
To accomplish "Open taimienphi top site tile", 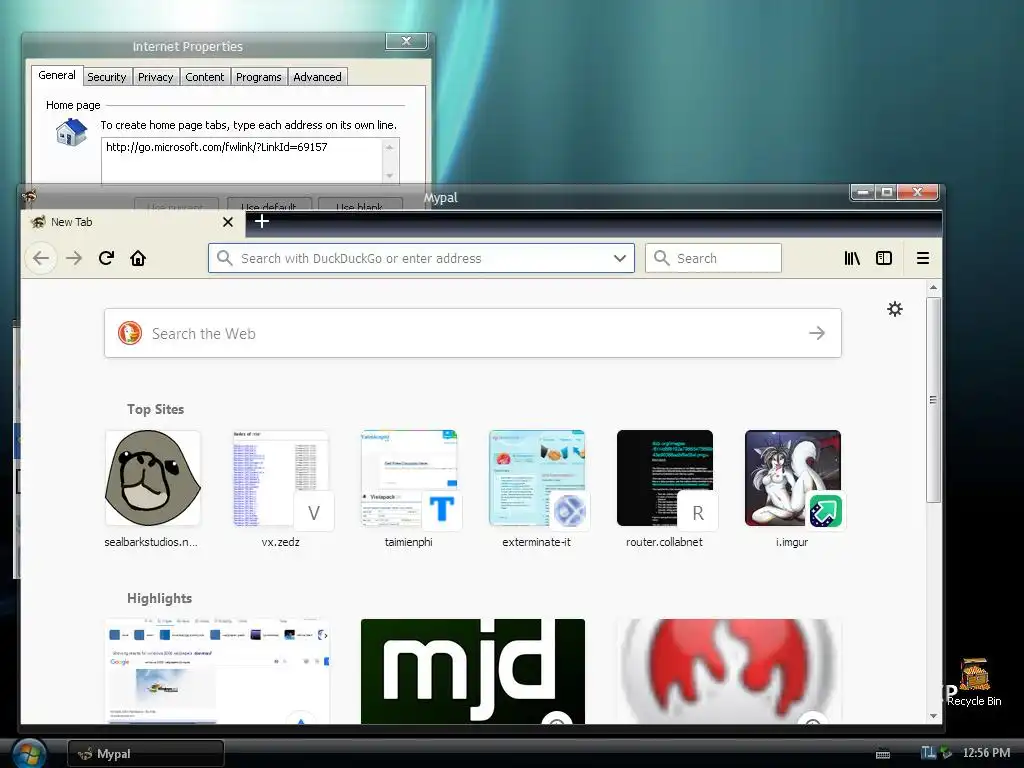I will (x=408, y=488).
